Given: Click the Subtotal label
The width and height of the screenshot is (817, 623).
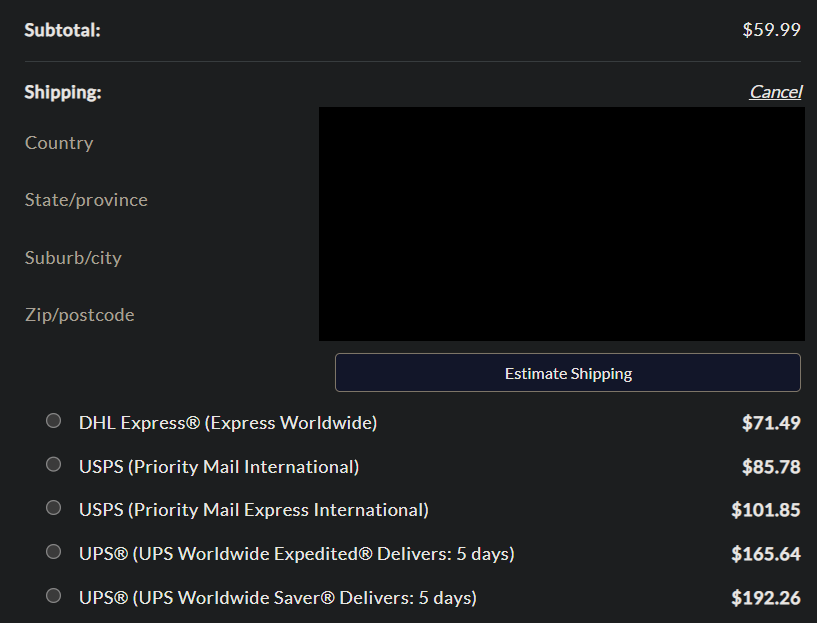Looking at the screenshot, I should tap(63, 30).
